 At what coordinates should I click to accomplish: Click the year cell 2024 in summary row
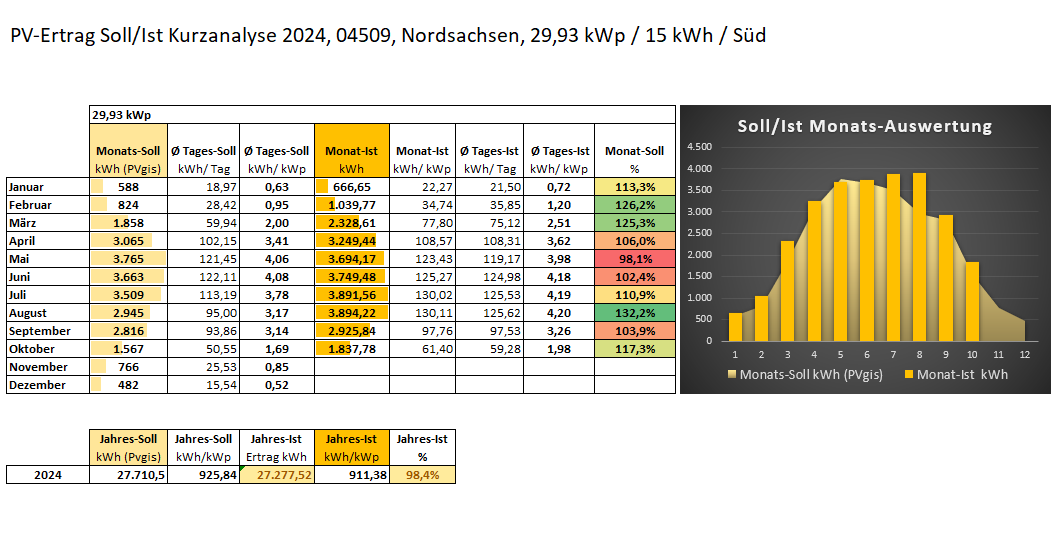click(48, 475)
